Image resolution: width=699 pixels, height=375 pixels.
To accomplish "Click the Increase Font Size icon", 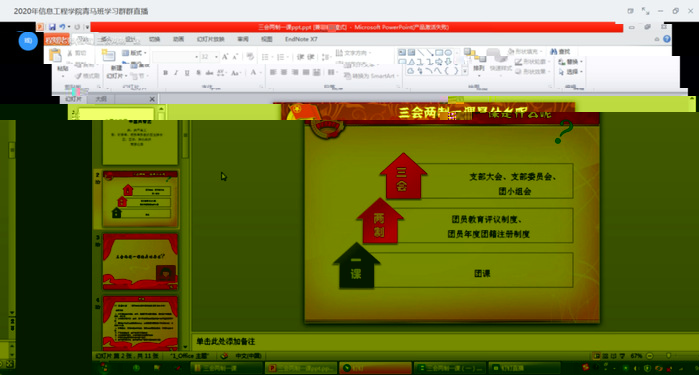I will (225, 57).
